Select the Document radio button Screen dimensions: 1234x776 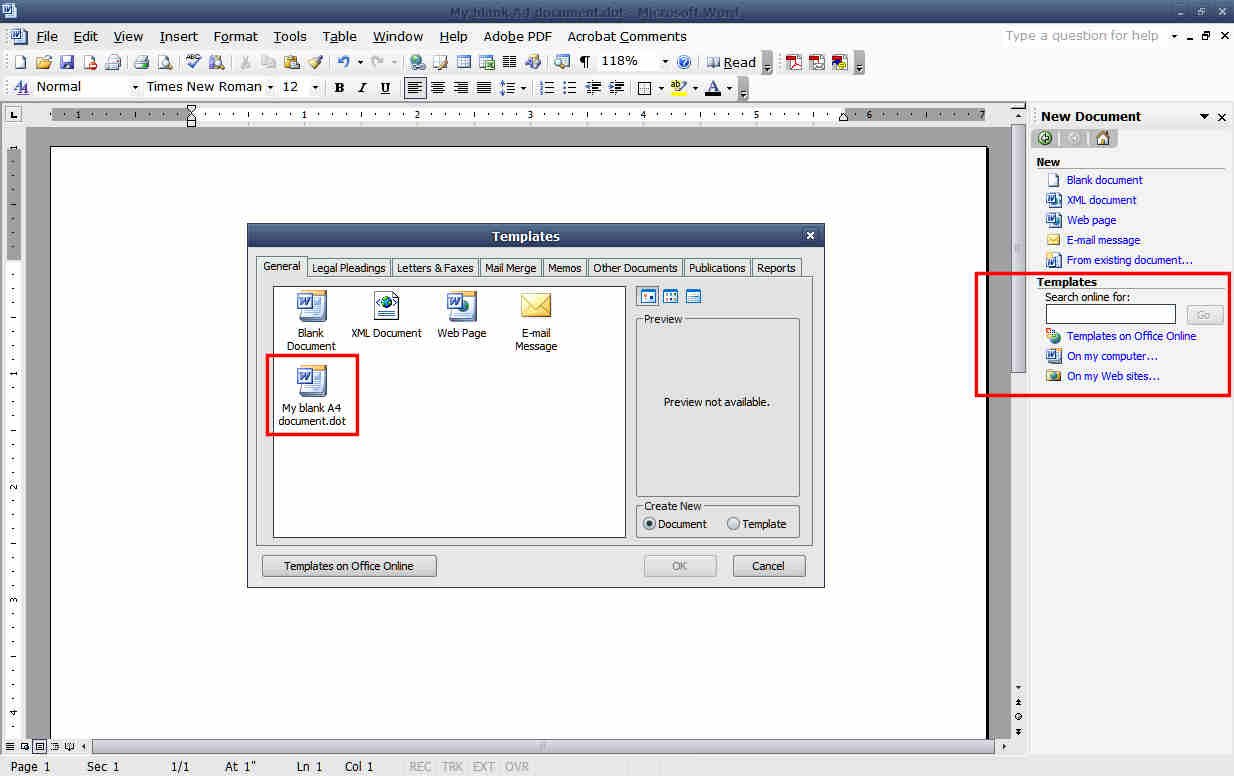click(x=650, y=524)
